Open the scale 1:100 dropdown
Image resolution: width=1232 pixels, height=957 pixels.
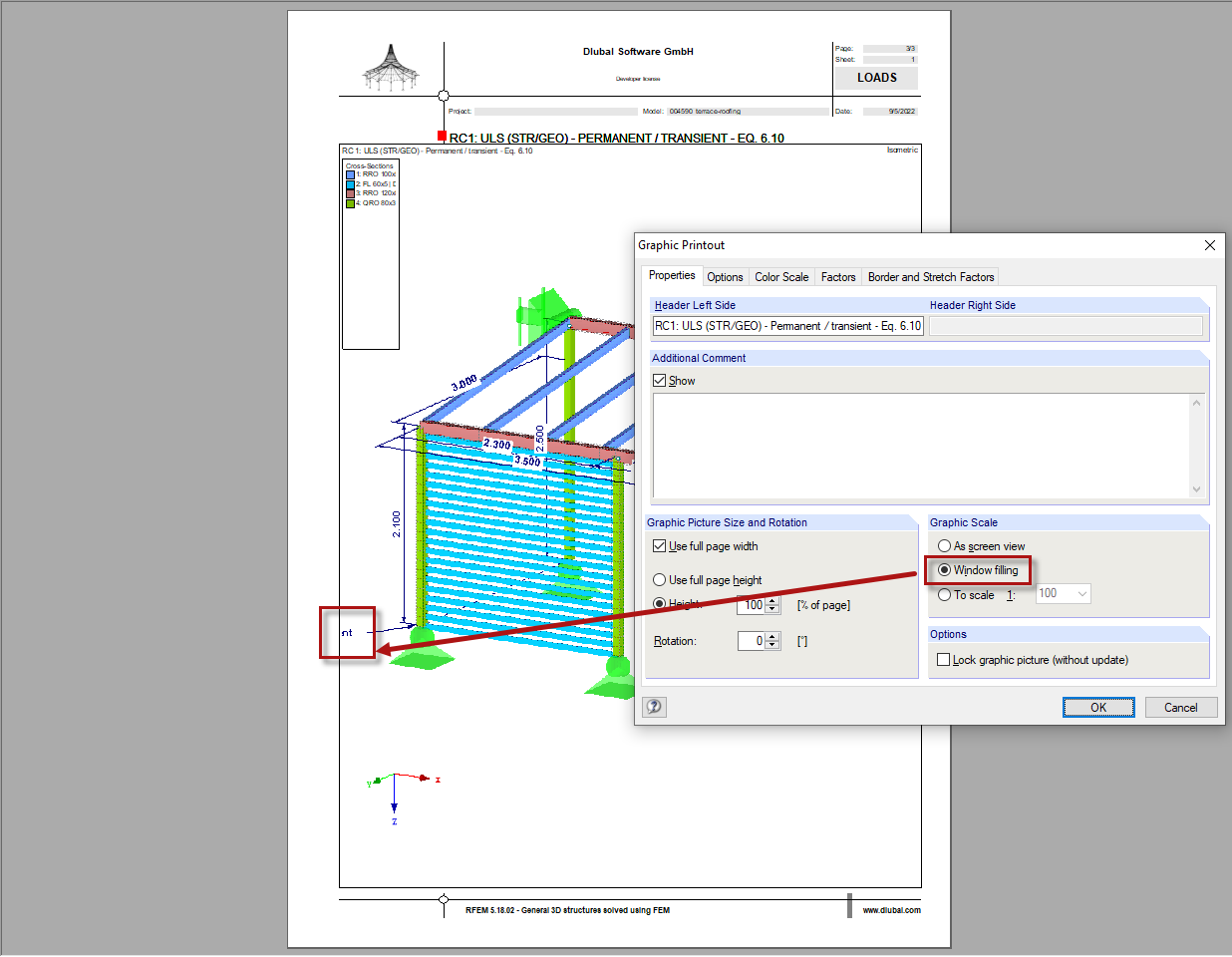(x=1082, y=594)
